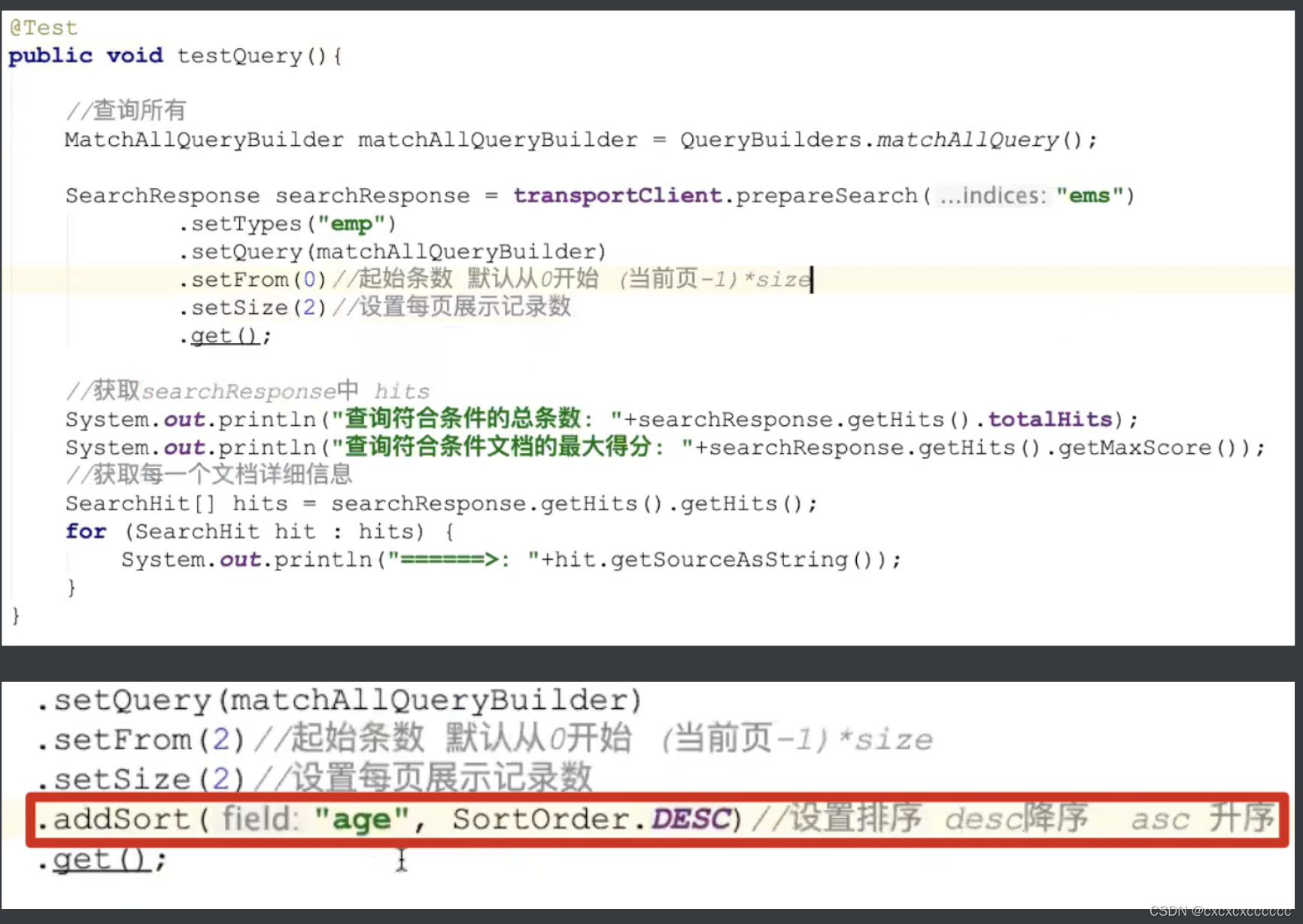This screenshot has width=1303, height=924.
Task: Click .setSize(2) in bottom snippet
Action: (x=141, y=779)
